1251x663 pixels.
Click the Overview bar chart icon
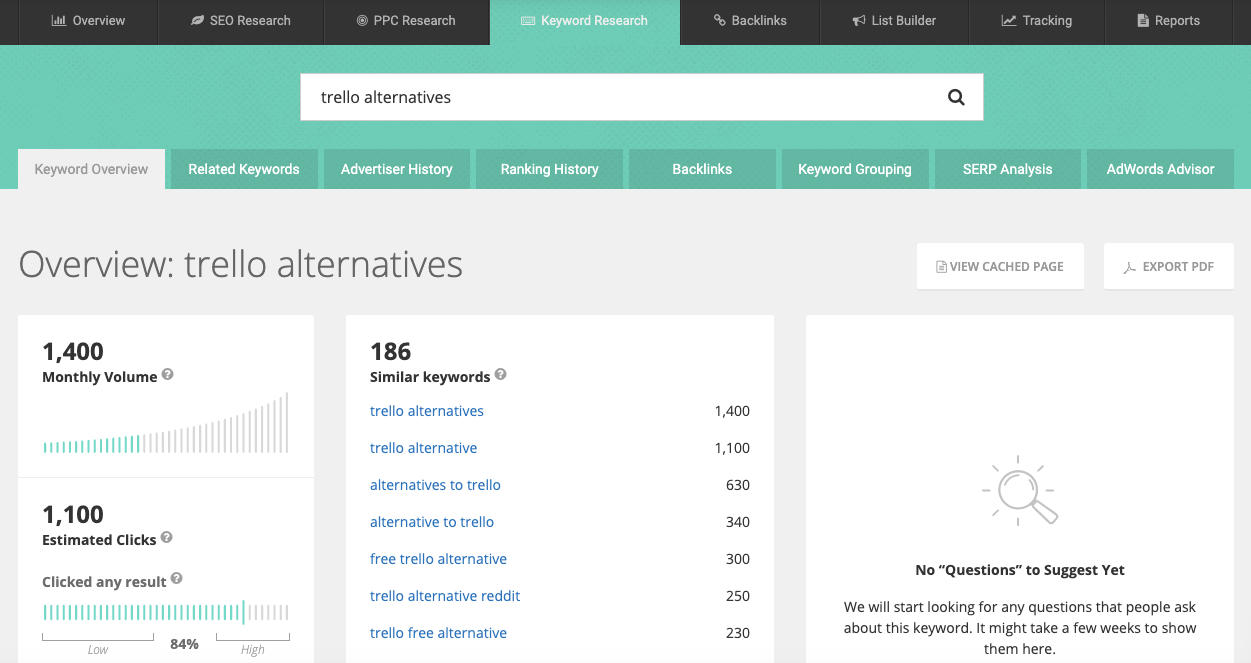click(58, 20)
